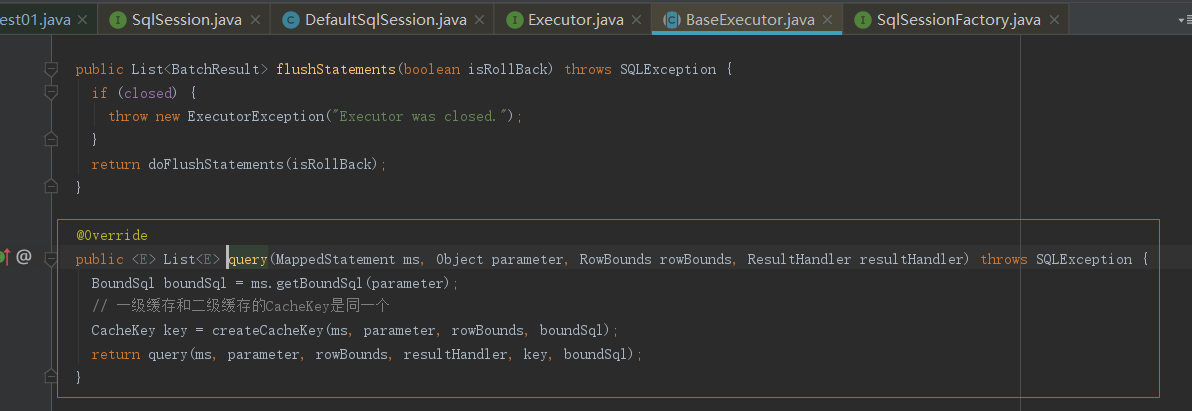The image size is (1192, 411).
Task: Click the class icon on DefaultSqlSession.java tab
Action: pyautogui.click(x=290, y=21)
